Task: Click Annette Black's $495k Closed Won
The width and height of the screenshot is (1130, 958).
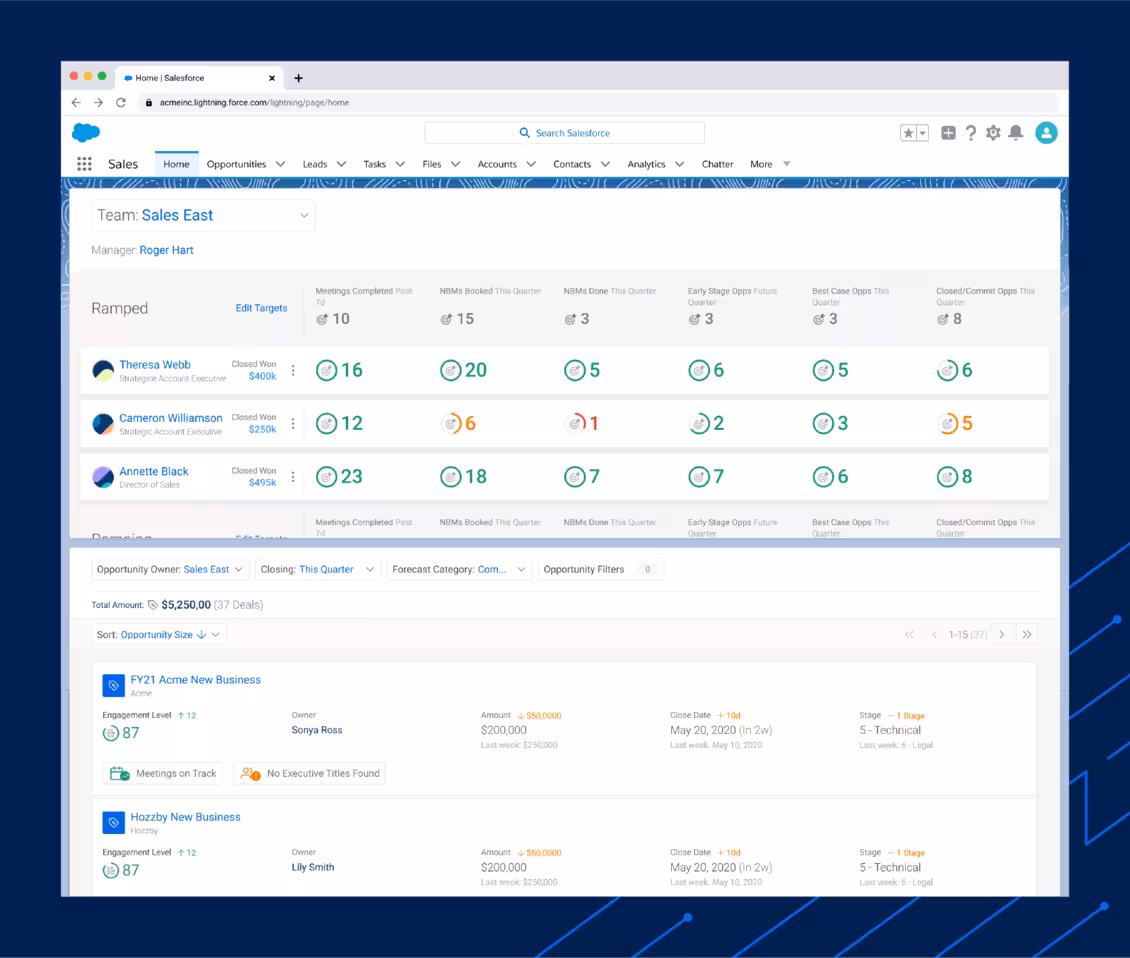Action: (262, 483)
